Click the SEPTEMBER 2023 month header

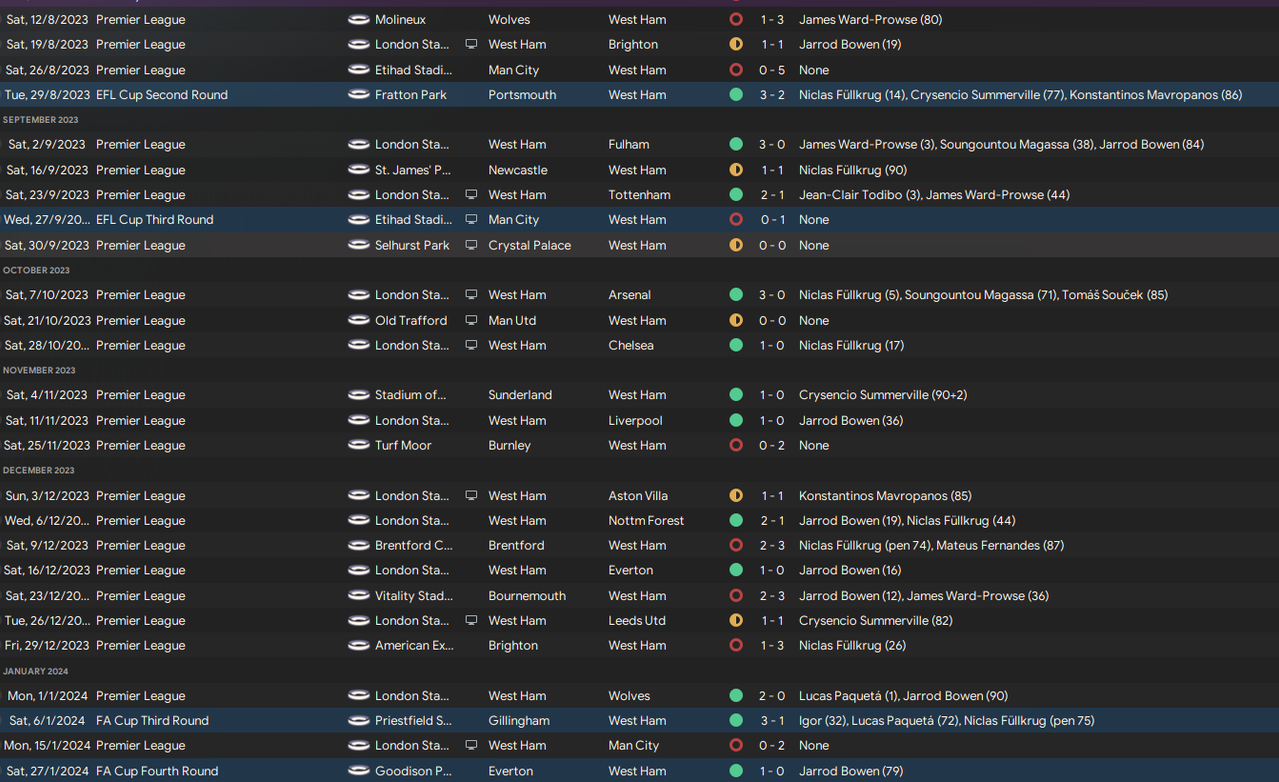coord(41,120)
